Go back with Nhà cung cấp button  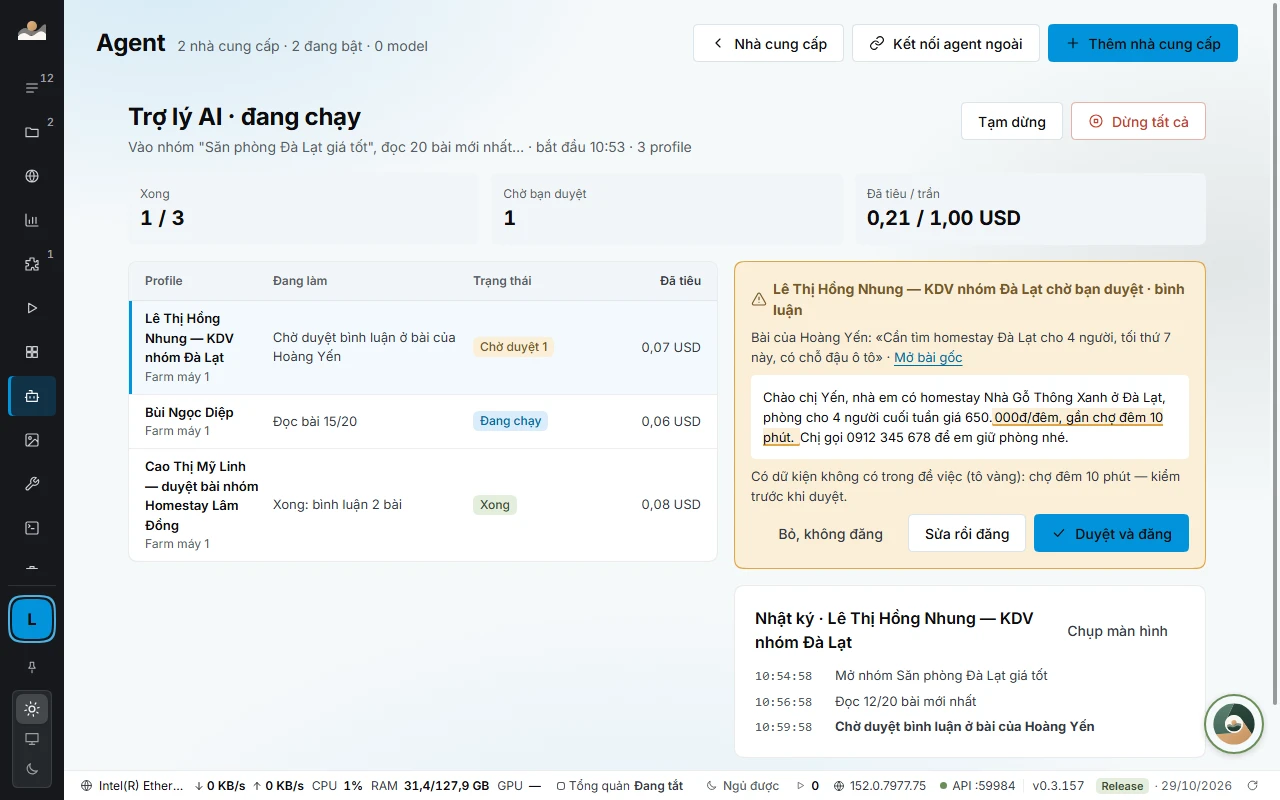coord(769,43)
